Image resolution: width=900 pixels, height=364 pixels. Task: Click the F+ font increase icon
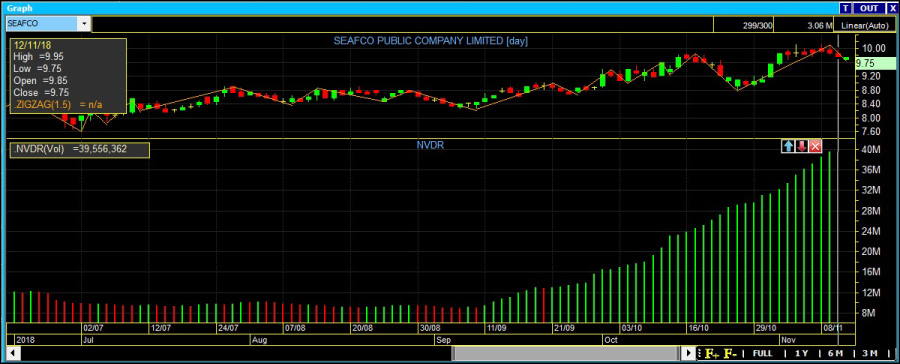coord(712,353)
